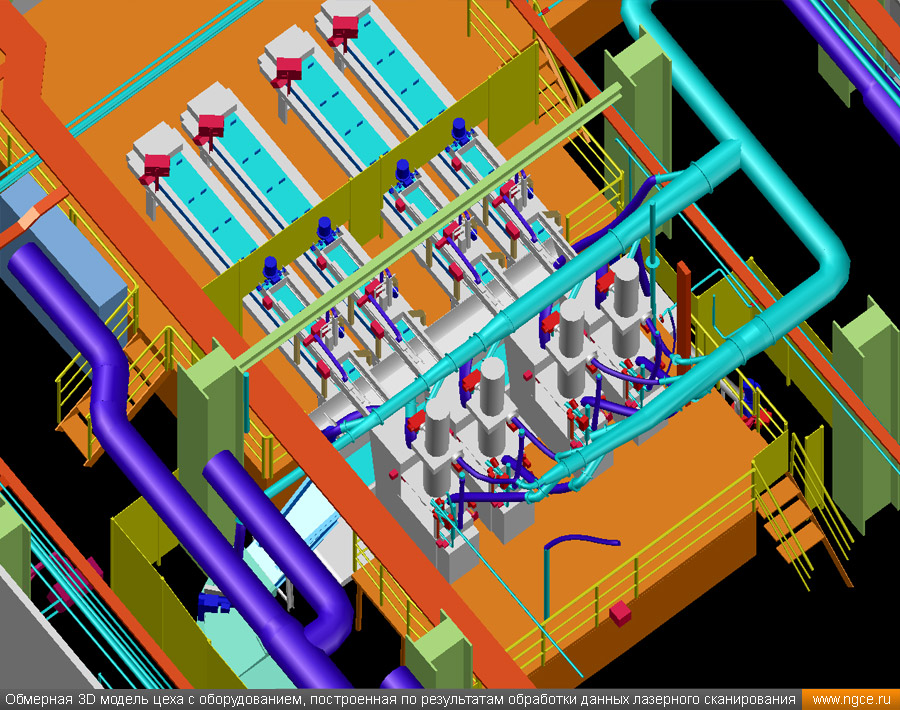Click the Russian caption text about the 3D workshop model
The height and width of the screenshot is (710, 900).
pos(401,700)
